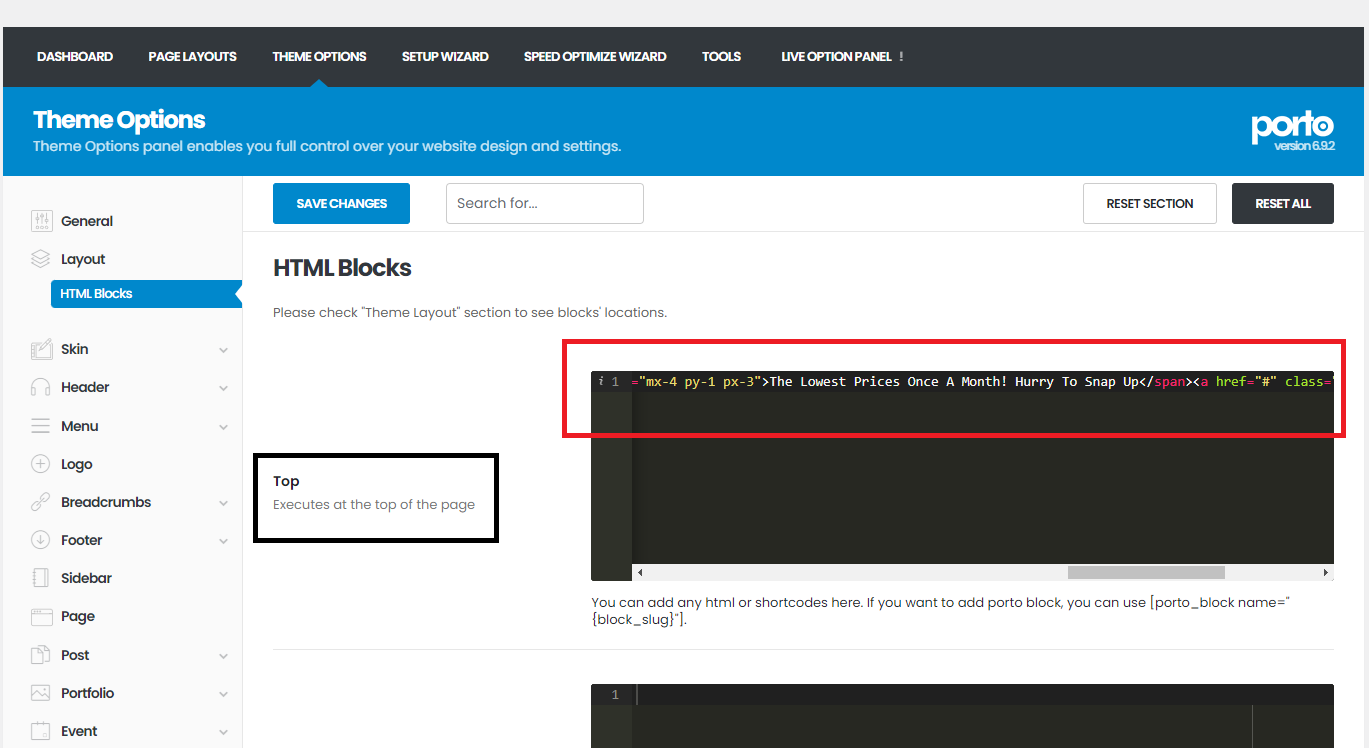
Task: Open the Page Layouts tab
Action: (192, 57)
